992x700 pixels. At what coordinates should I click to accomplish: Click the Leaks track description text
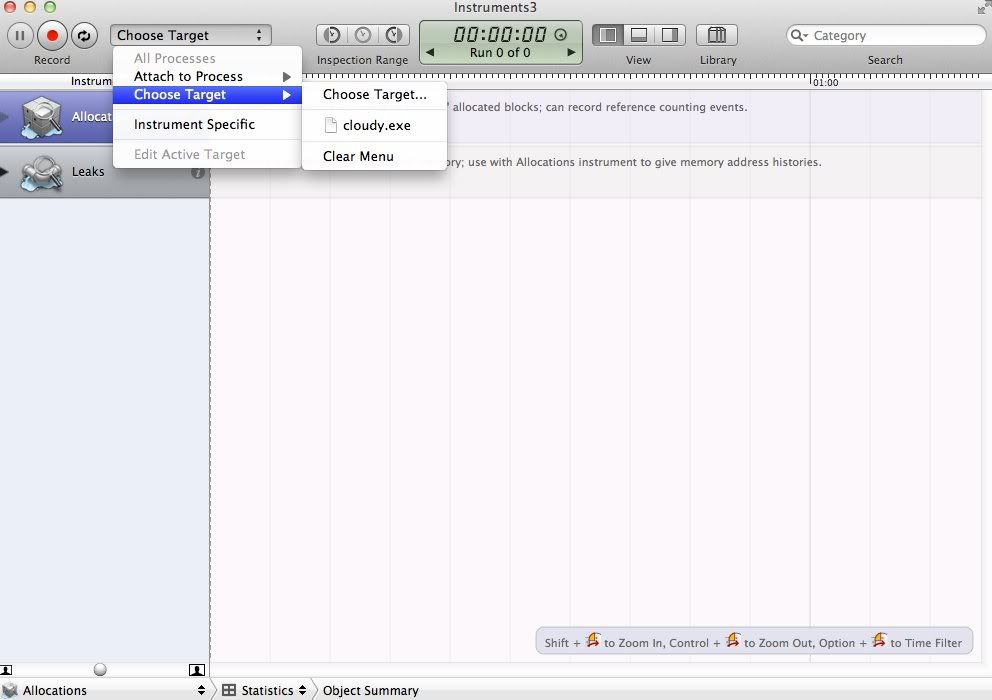635,162
